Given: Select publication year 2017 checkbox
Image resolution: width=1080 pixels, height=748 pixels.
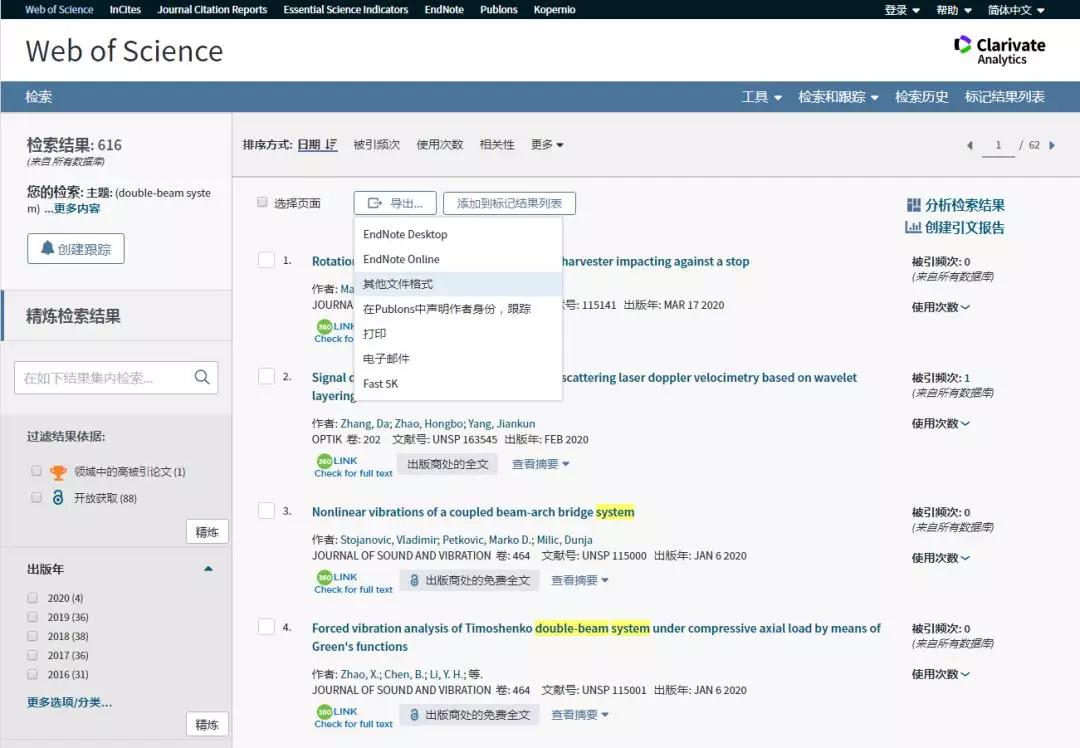Looking at the screenshot, I should pos(32,655).
